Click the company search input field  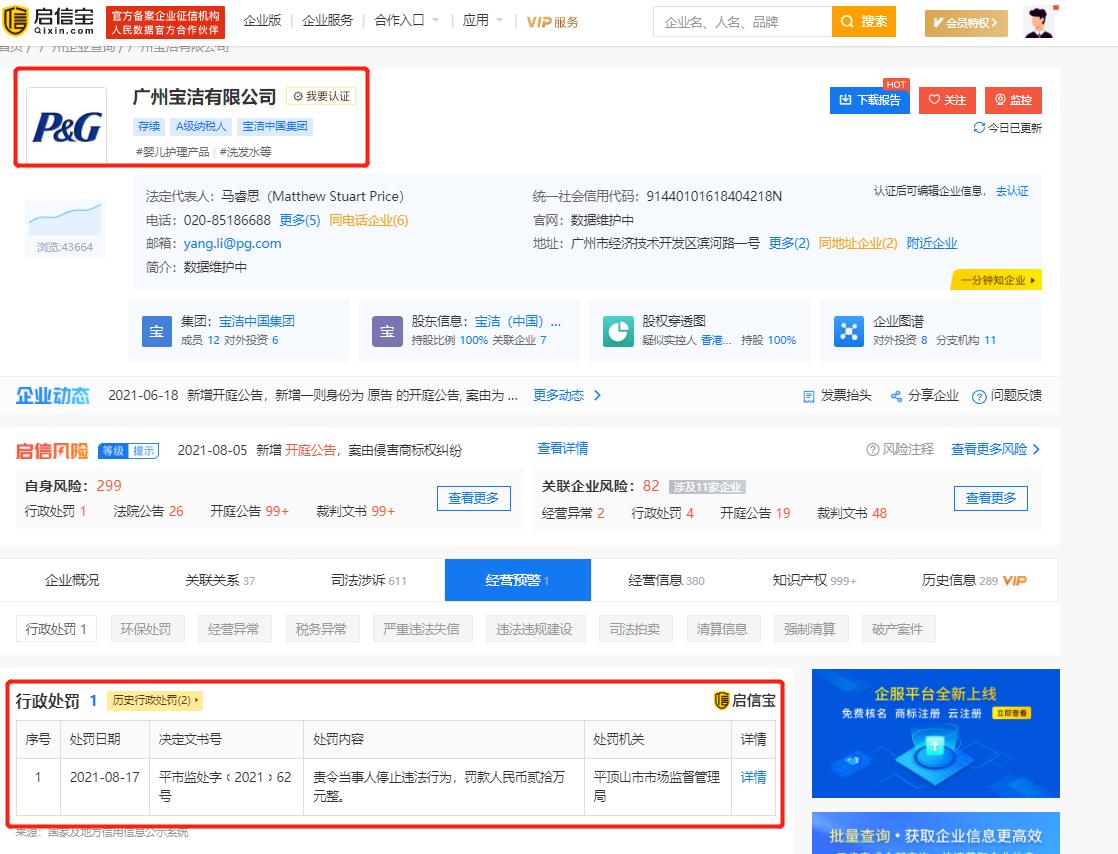(740, 21)
